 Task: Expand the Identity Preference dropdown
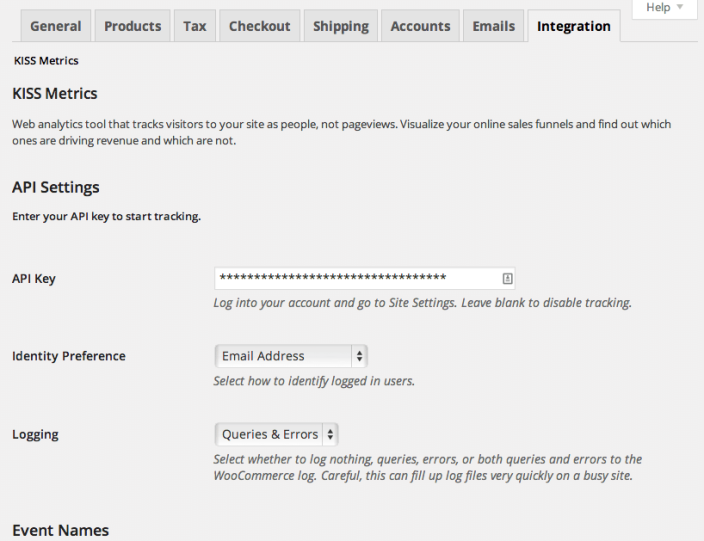(291, 355)
